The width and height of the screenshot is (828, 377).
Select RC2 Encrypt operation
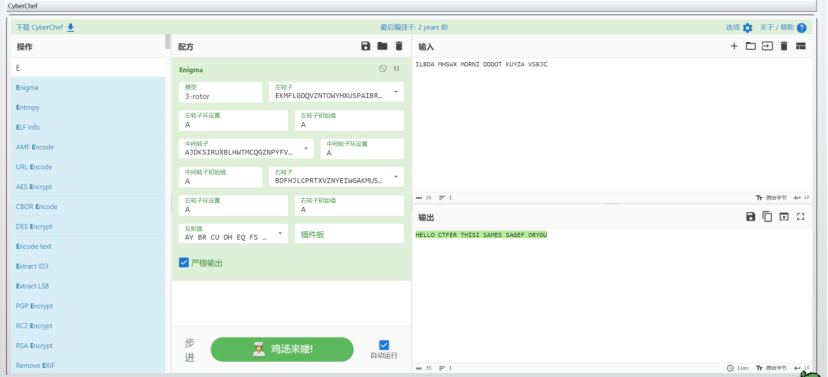point(88,326)
